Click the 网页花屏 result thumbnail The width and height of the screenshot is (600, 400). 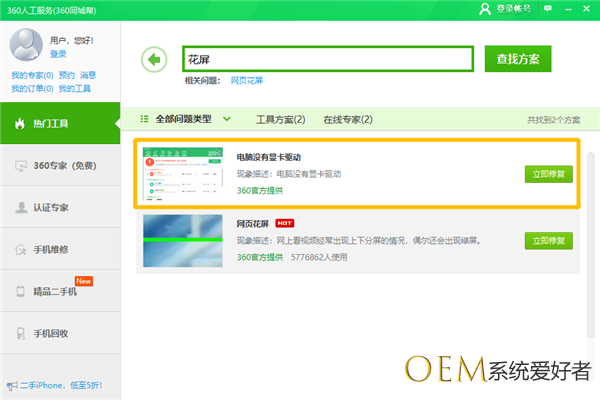pos(183,240)
